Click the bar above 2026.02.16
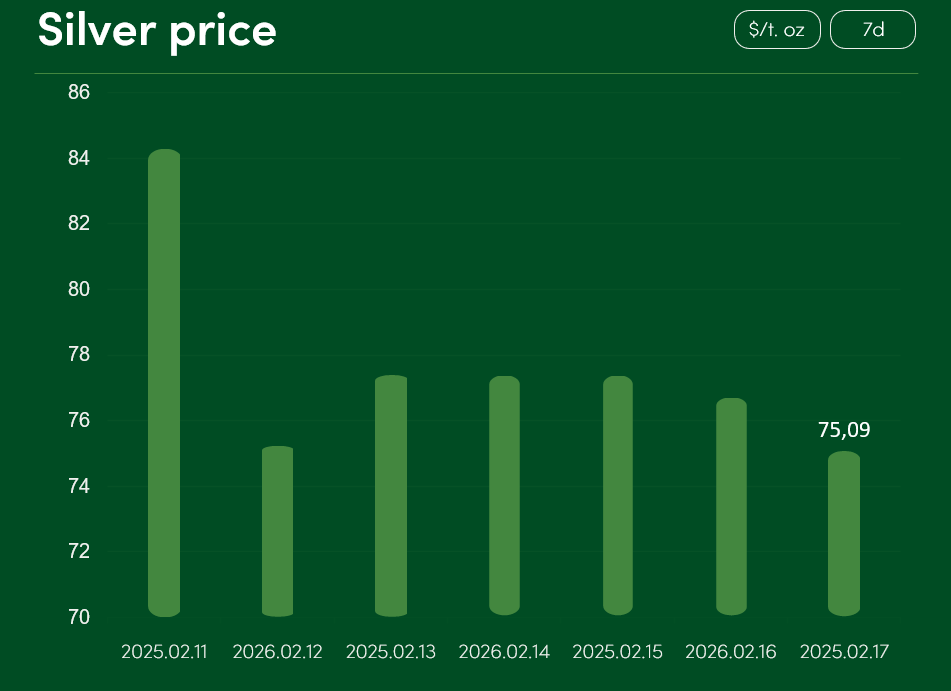951x691 pixels. point(731,506)
